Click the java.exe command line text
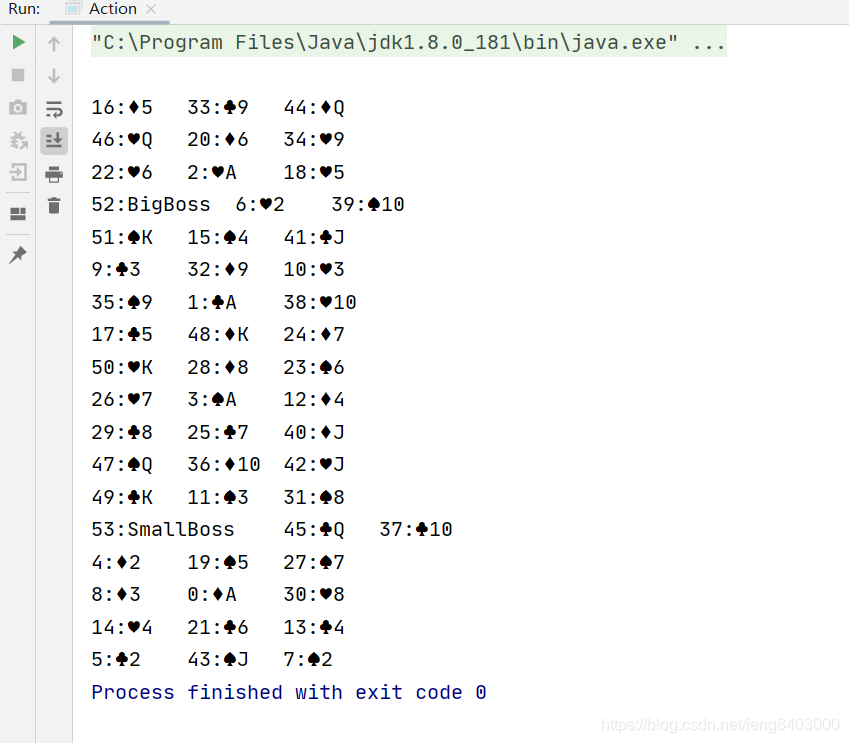 [400, 42]
